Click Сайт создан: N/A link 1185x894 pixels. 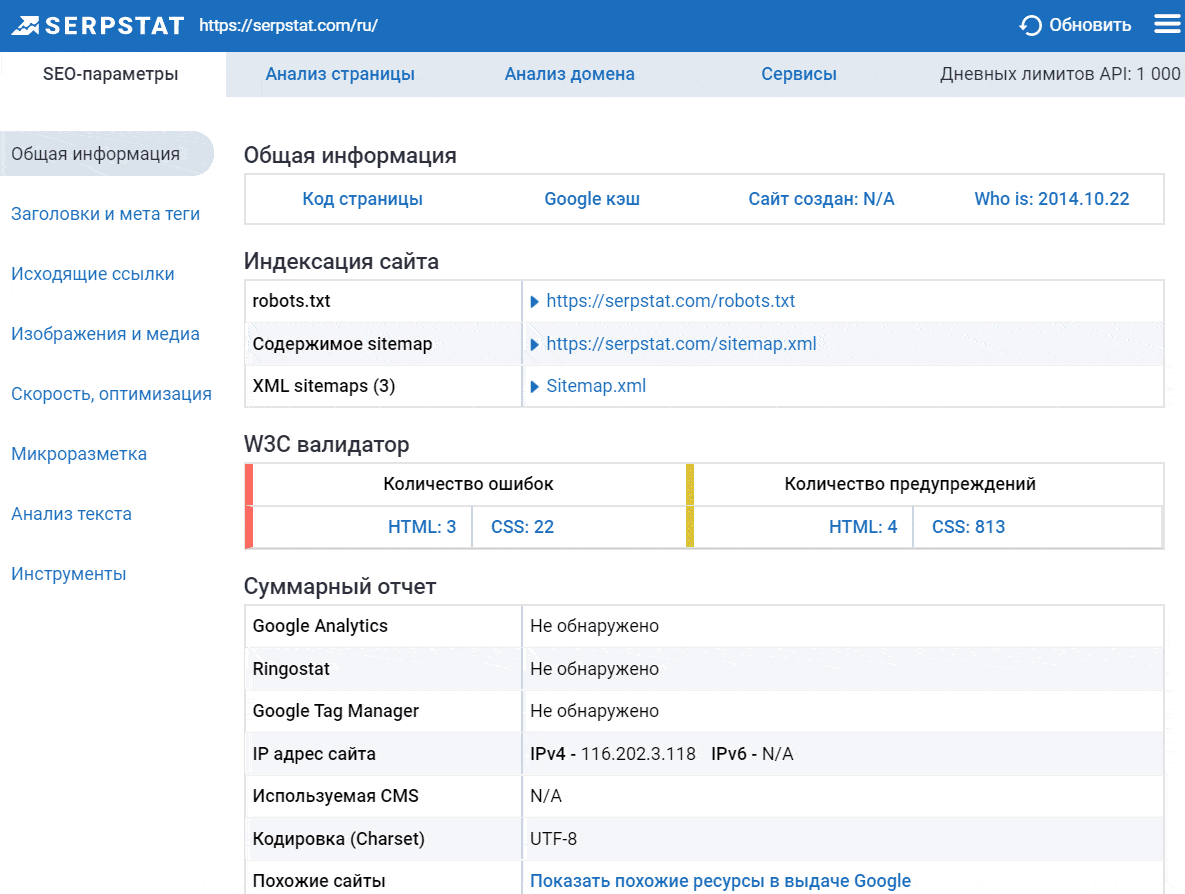[821, 199]
